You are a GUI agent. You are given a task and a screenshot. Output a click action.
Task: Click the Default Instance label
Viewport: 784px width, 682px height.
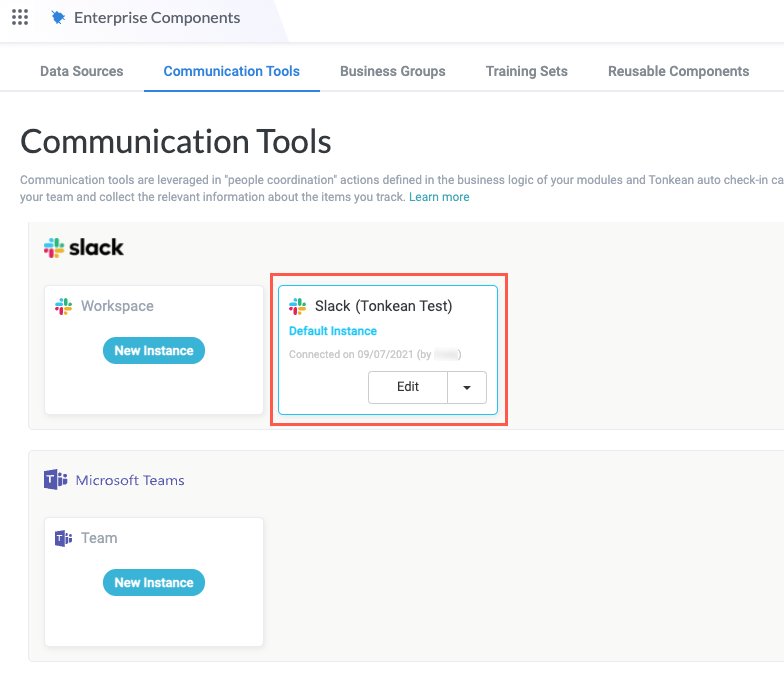click(x=333, y=331)
